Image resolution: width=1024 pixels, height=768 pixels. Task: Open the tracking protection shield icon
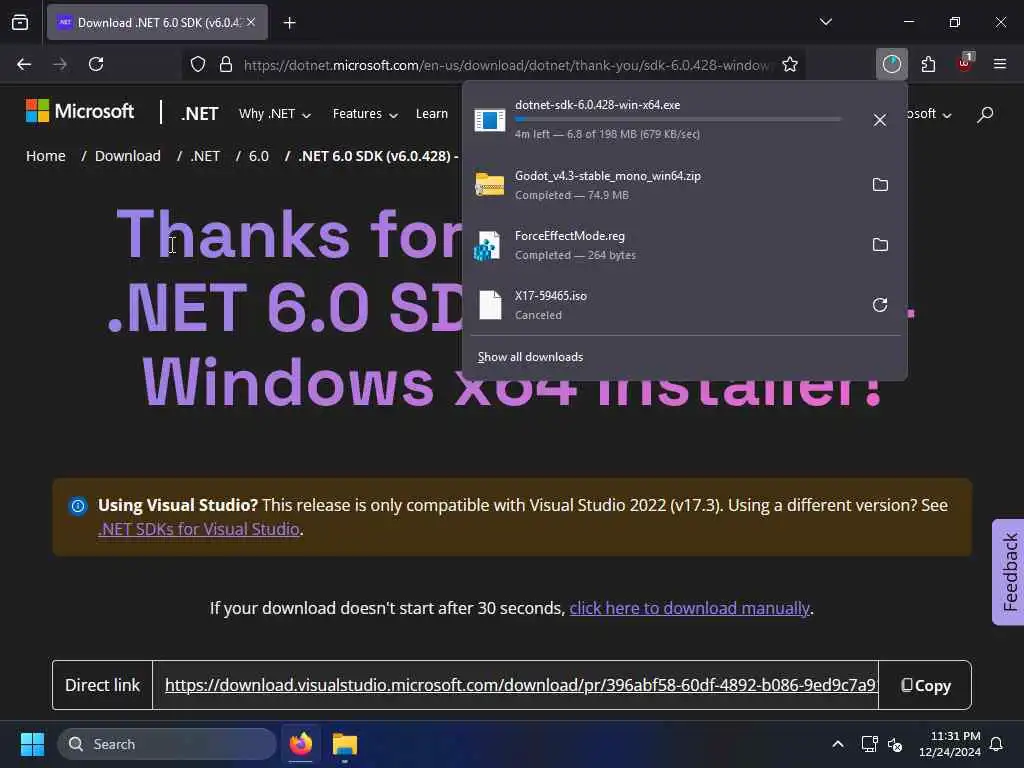pyautogui.click(x=198, y=64)
